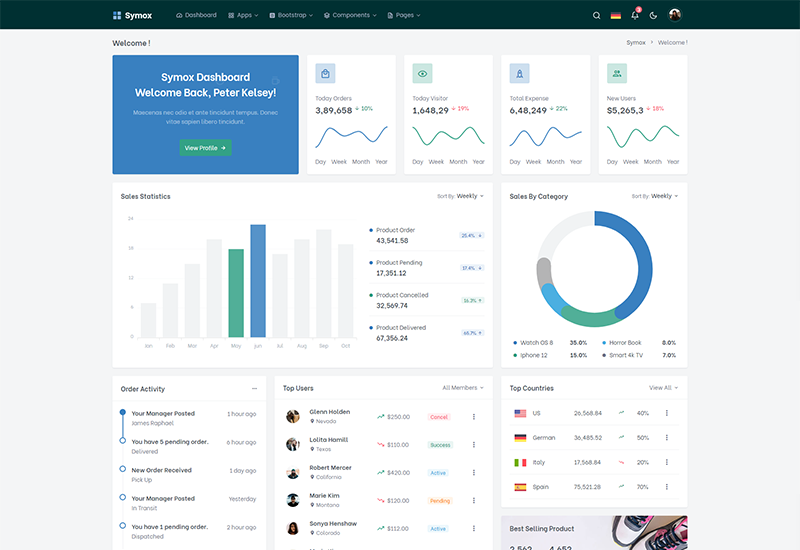Screen dimensions: 800x550
Task: Click the Today Orders shopping bag icon
Action: click(325, 73)
